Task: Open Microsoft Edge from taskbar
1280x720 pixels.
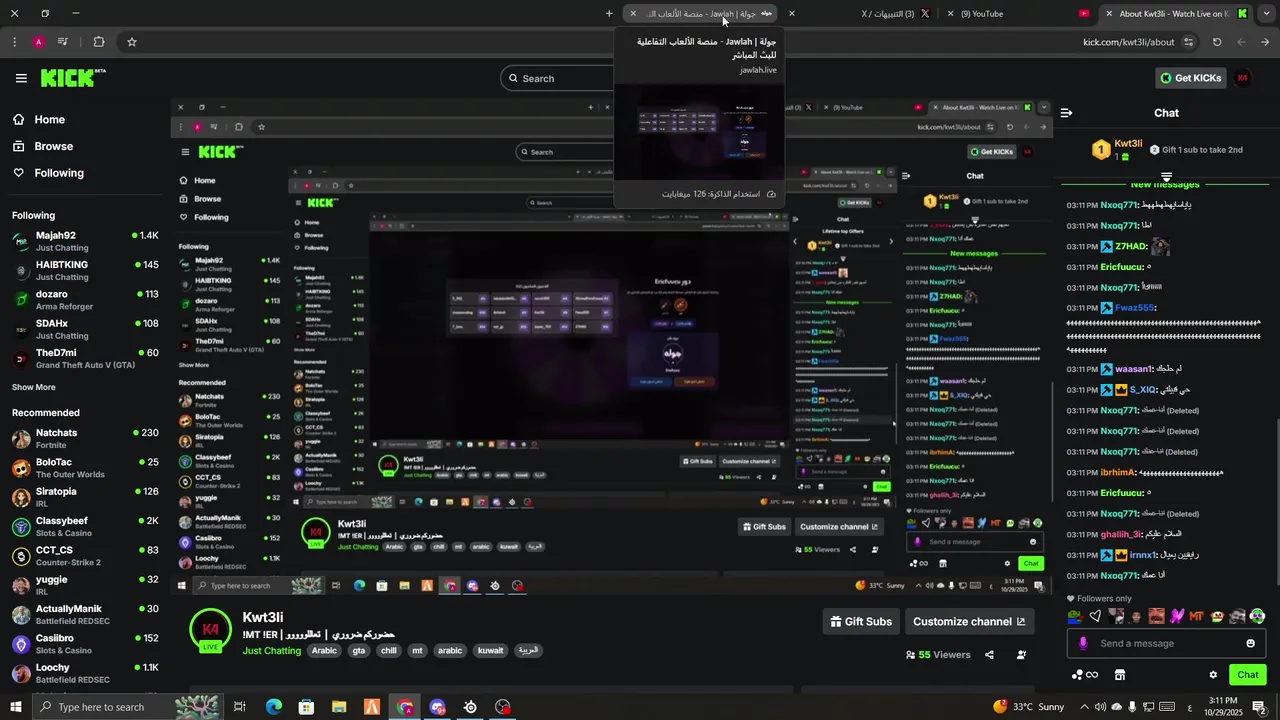Action: (x=274, y=707)
